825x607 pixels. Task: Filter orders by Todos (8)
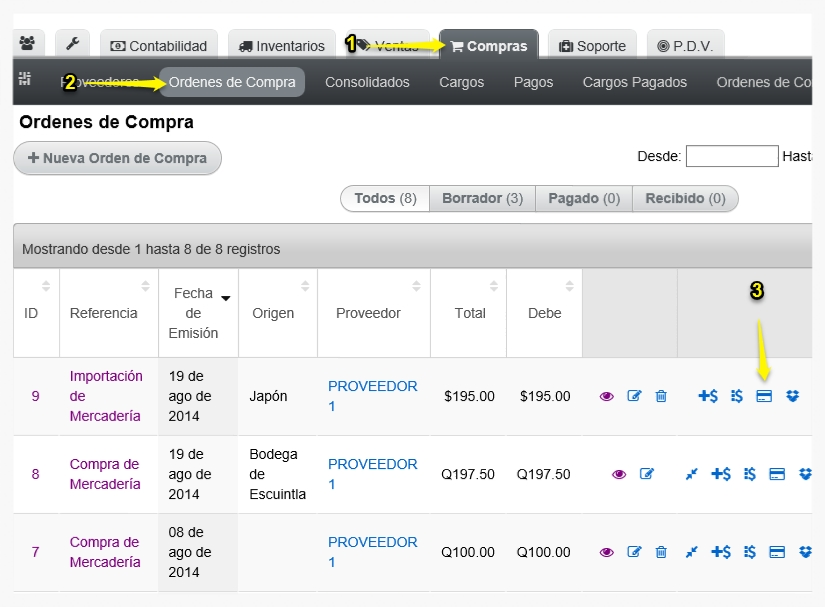(385, 198)
